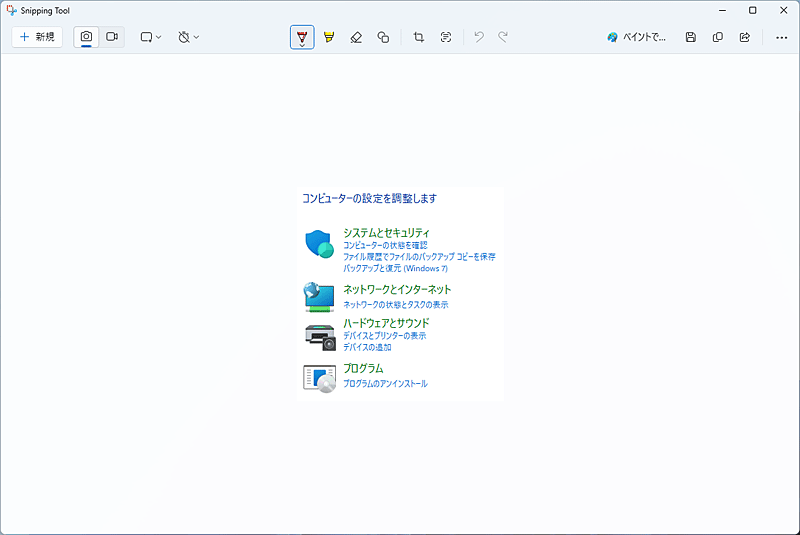Click the Snipping Tool title bar app icon
This screenshot has height=535, width=800.
[11, 10]
